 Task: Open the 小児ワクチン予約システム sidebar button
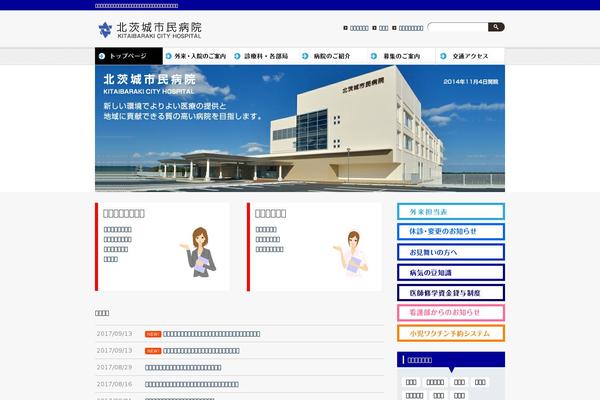pyautogui.click(x=451, y=333)
